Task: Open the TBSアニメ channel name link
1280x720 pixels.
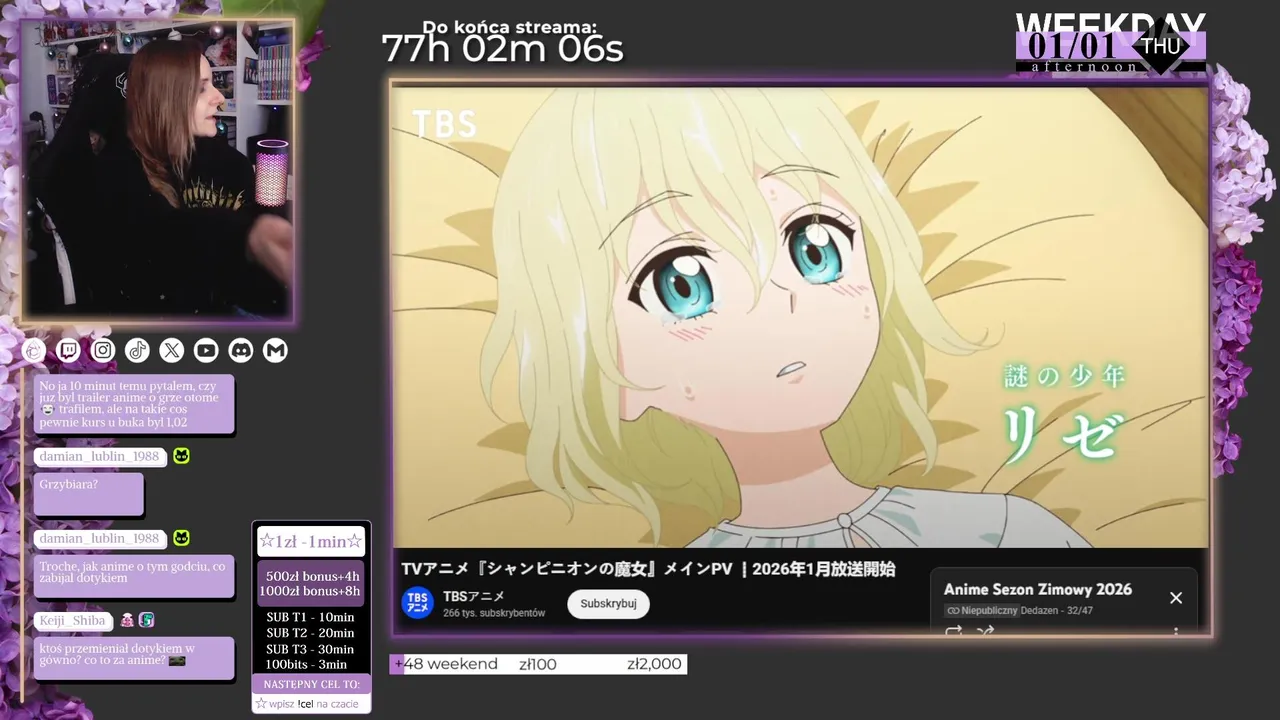Action: coord(474,596)
